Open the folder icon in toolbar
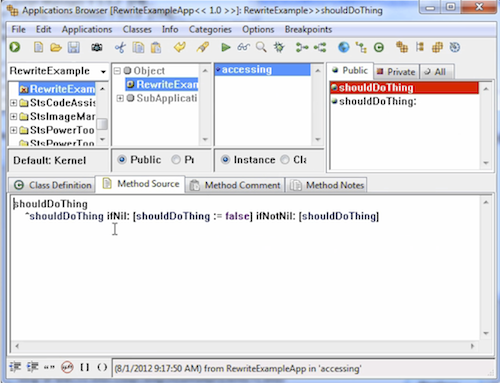The width and height of the screenshot is (500, 383). tap(56, 47)
